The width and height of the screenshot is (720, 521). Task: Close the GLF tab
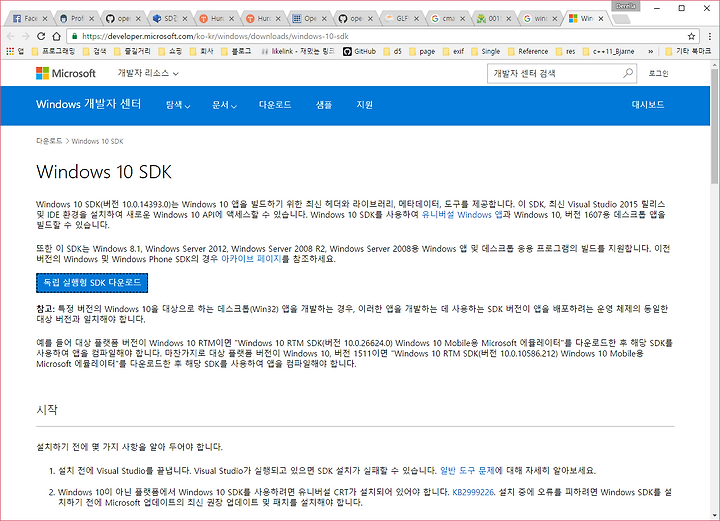pos(416,18)
